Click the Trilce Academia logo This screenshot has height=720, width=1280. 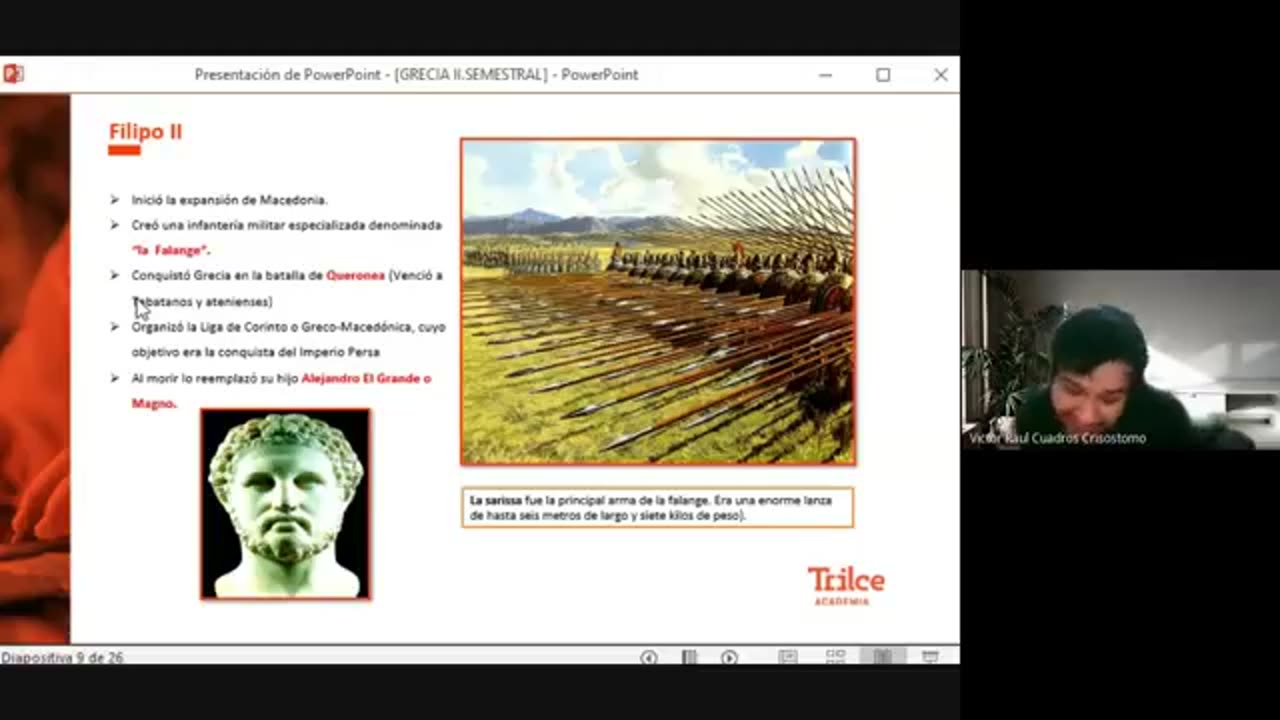tap(846, 586)
